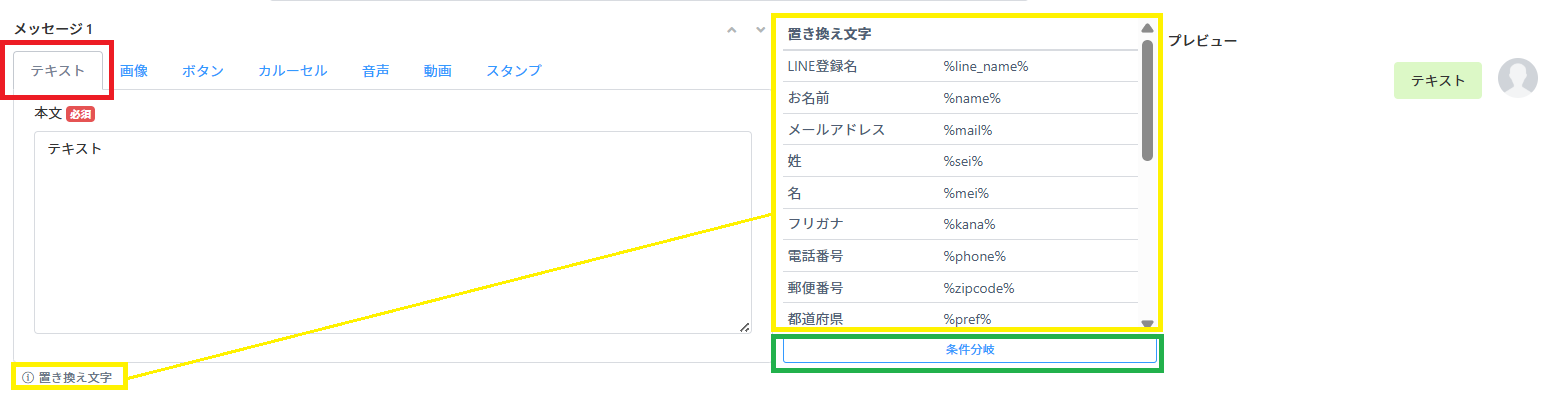Open the 音声 tab
This screenshot has width=1550, height=397.
tap(376, 71)
